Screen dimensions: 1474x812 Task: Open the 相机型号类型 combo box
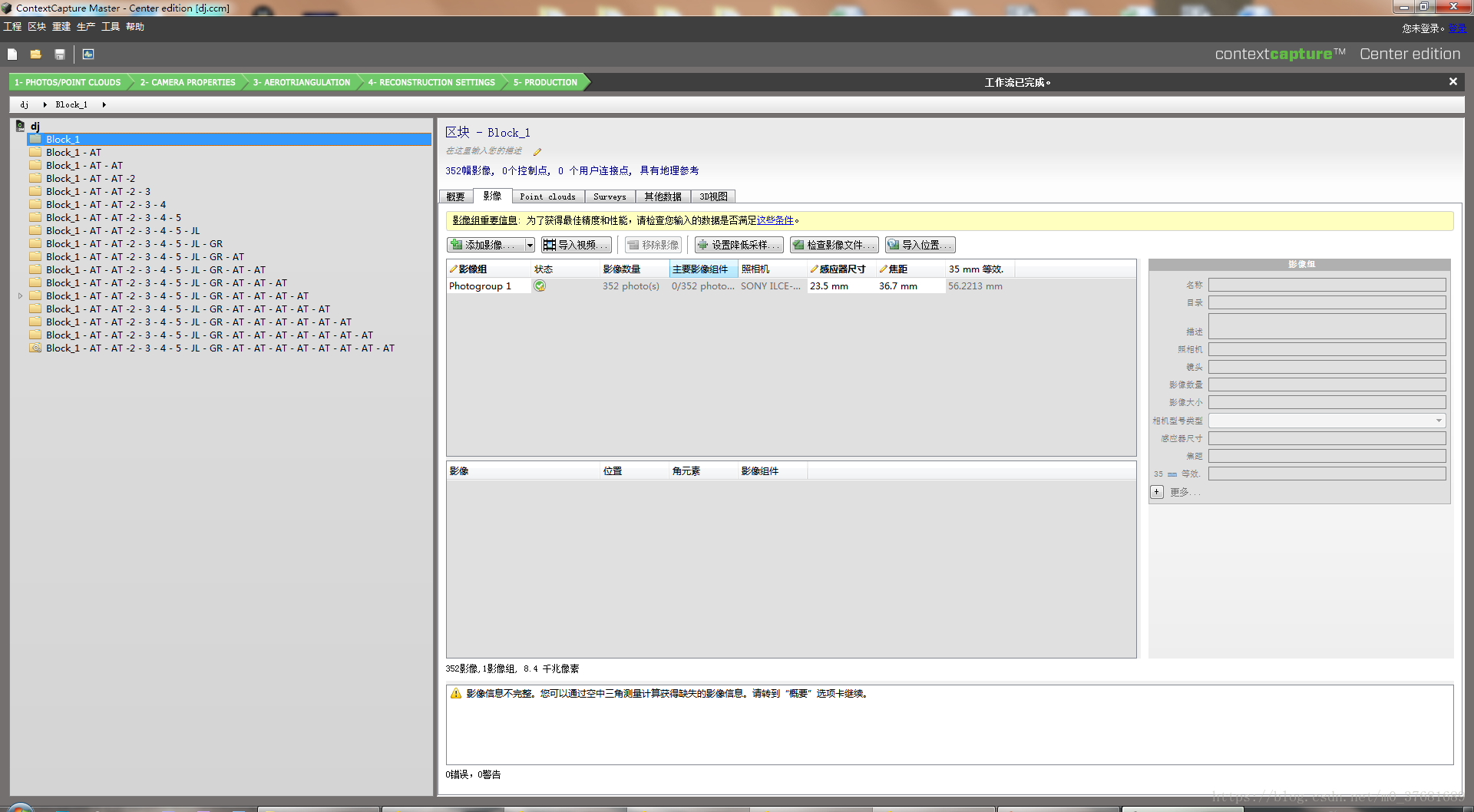coord(1327,421)
